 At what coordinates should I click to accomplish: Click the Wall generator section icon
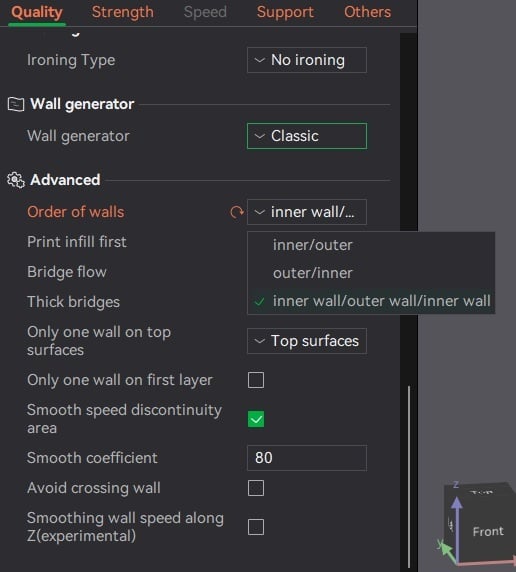[16, 104]
